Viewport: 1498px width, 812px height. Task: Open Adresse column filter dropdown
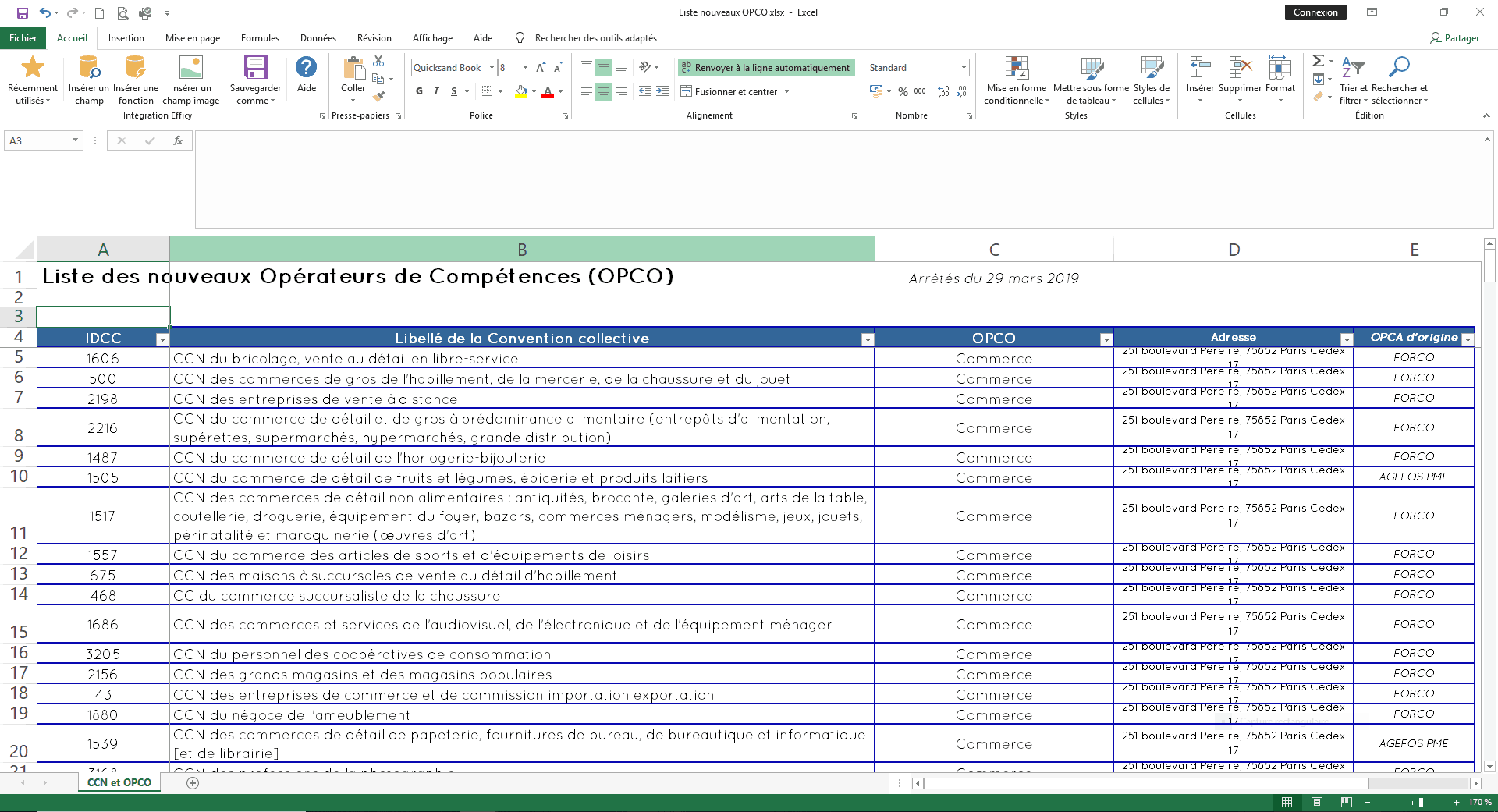1347,339
